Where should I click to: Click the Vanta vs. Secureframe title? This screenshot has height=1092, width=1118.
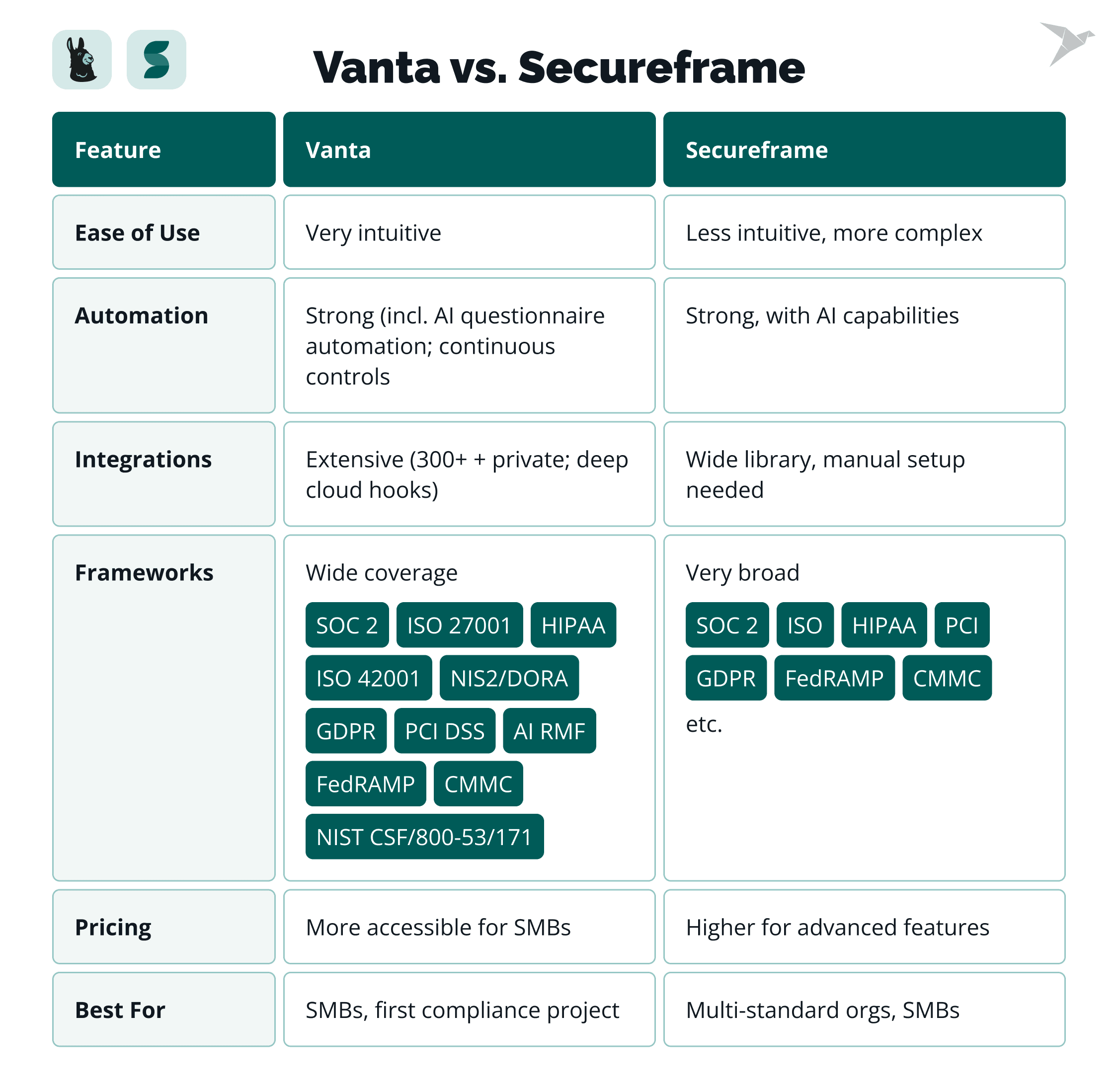[x=559, y=68]
